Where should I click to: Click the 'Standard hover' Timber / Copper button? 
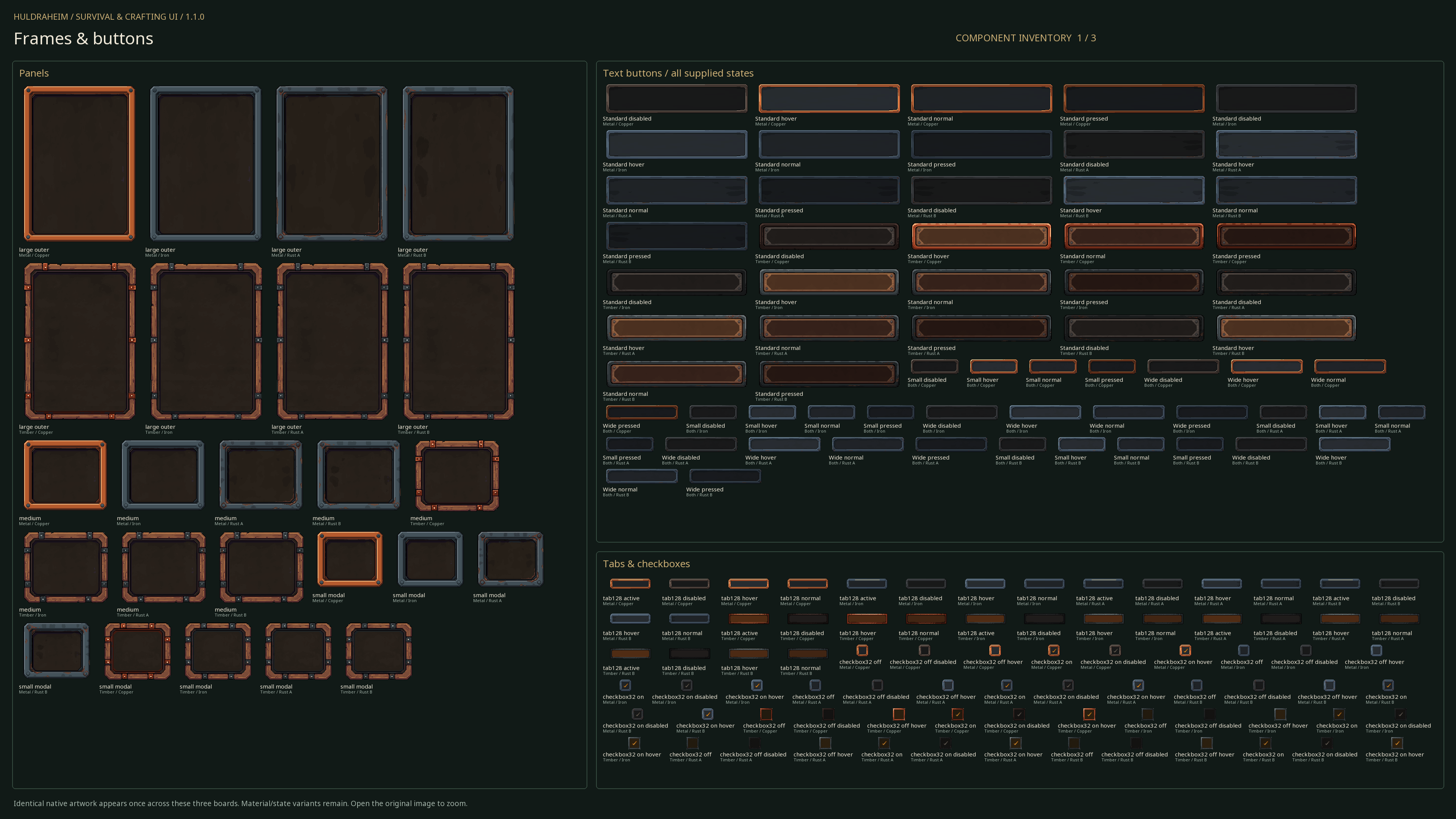981,236
